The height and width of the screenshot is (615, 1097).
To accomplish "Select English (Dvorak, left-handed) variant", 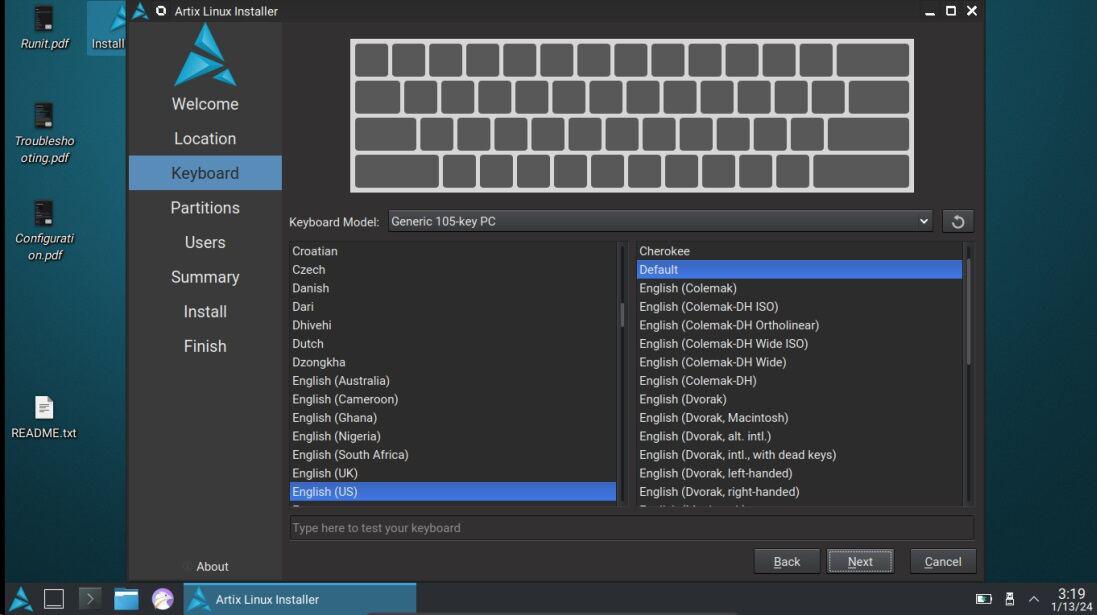I will pyautogui.click(x=799, y=474).
